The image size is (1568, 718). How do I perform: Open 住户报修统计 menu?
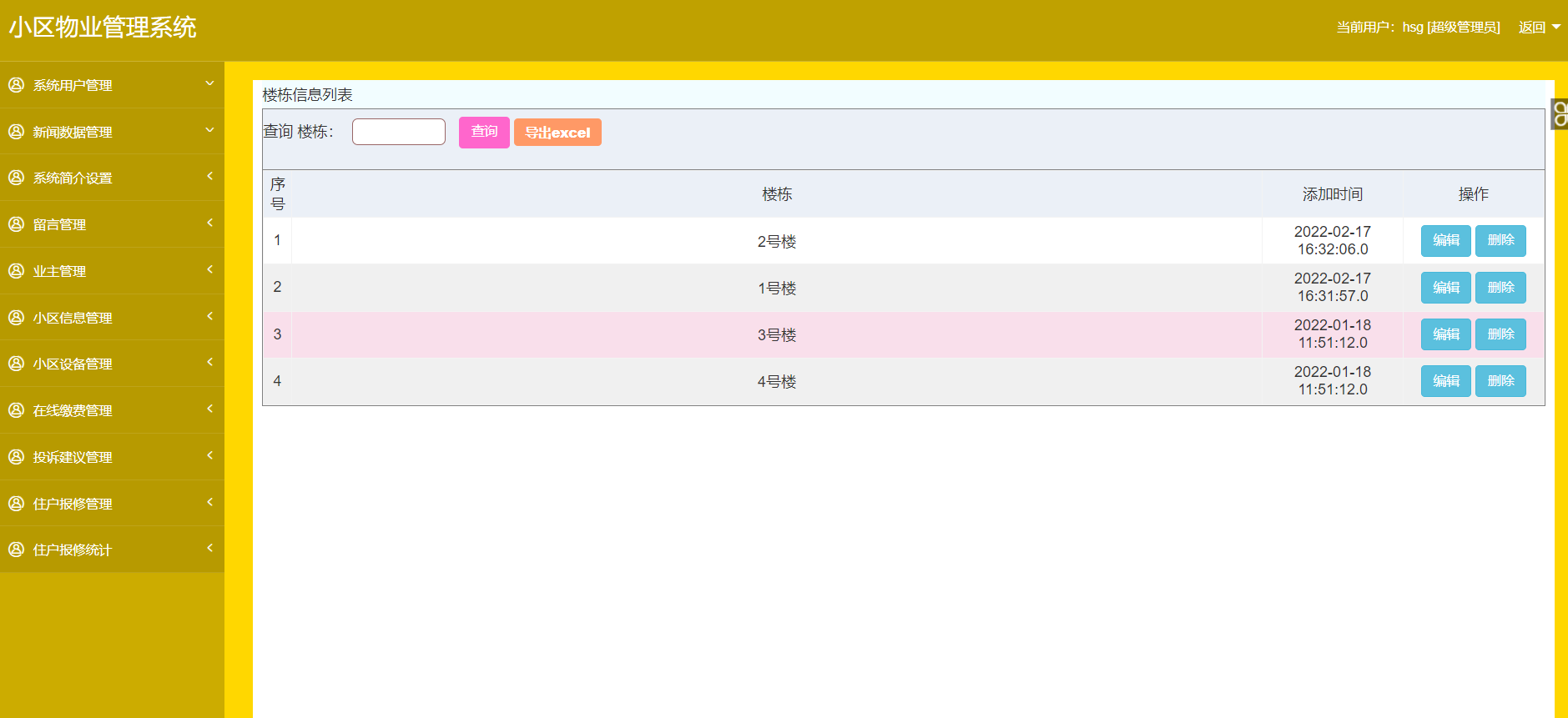112,550
